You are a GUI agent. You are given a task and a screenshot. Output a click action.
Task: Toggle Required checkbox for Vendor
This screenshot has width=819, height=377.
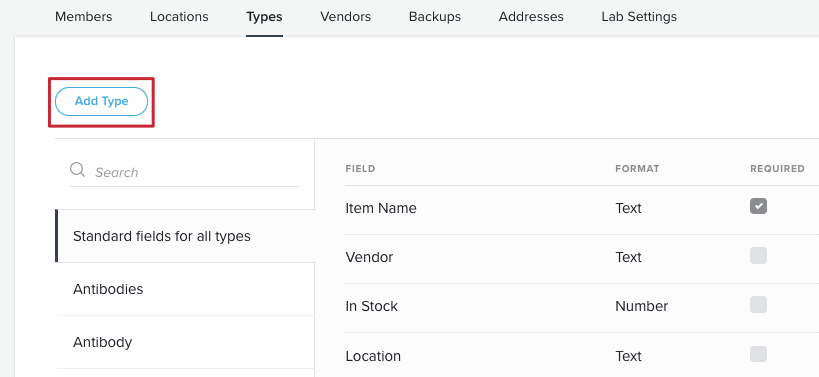(758, 255)
